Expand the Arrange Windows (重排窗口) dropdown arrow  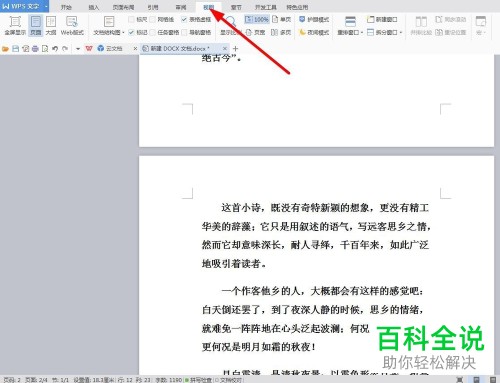point(362,32)
